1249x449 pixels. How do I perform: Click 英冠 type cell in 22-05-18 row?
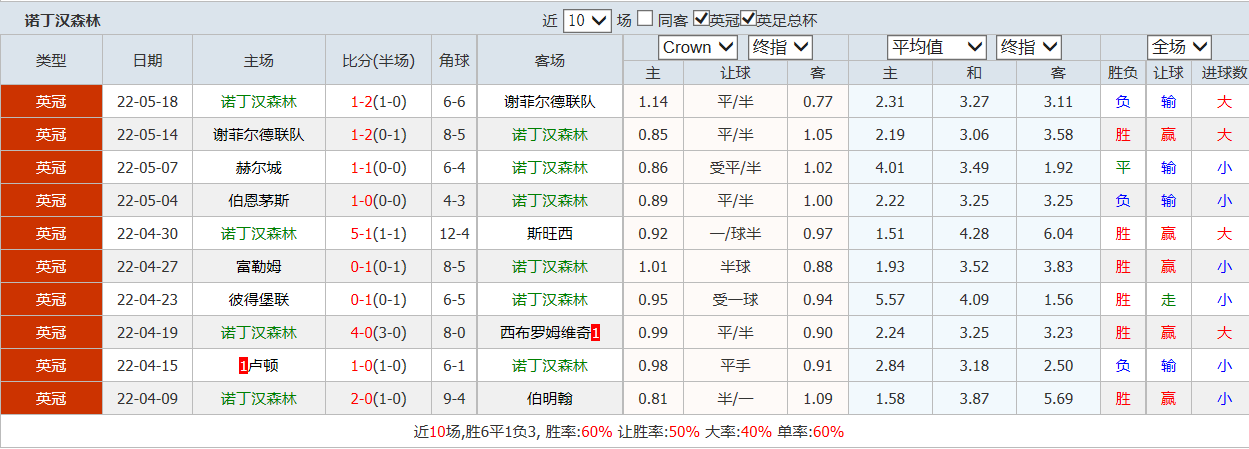click(x=51, y=102)
